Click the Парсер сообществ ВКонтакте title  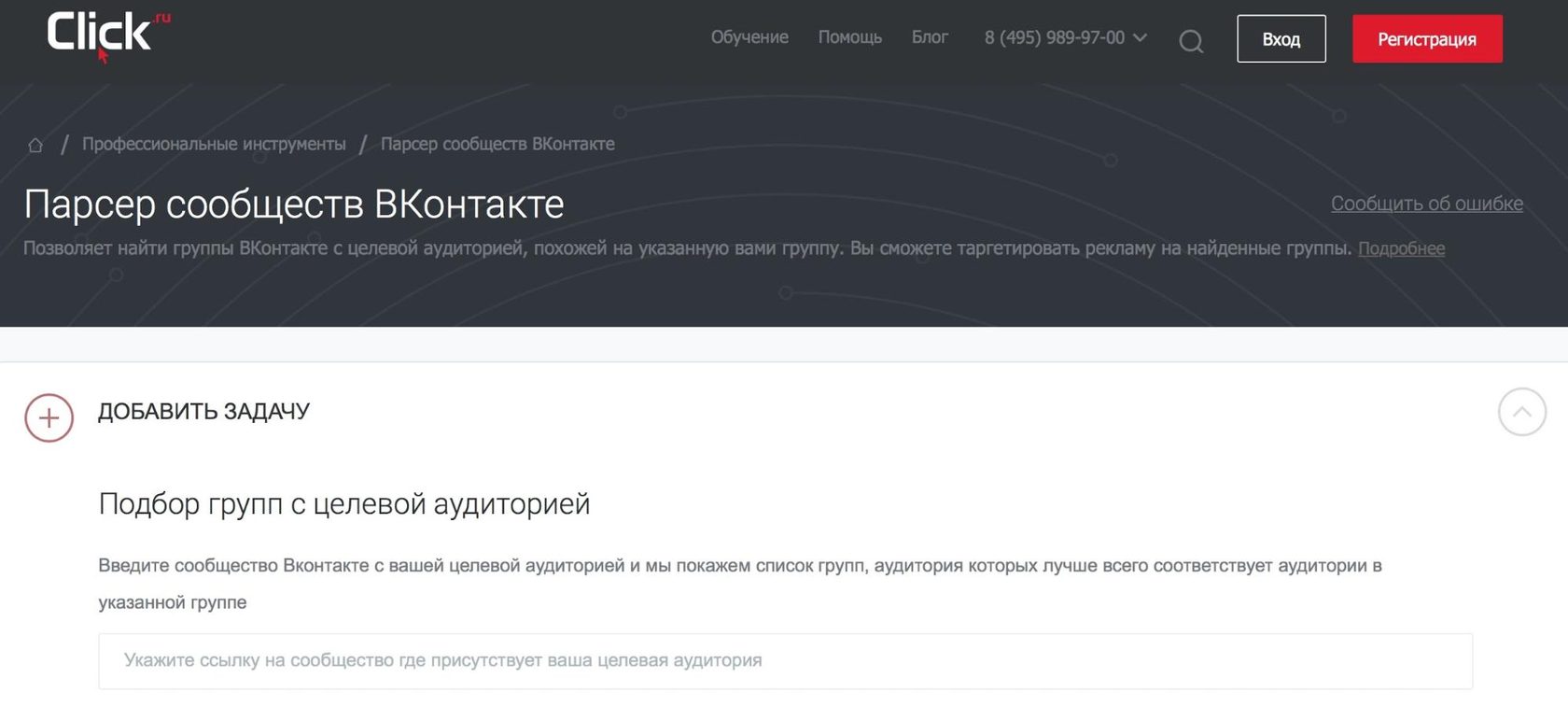click(294, 205)
